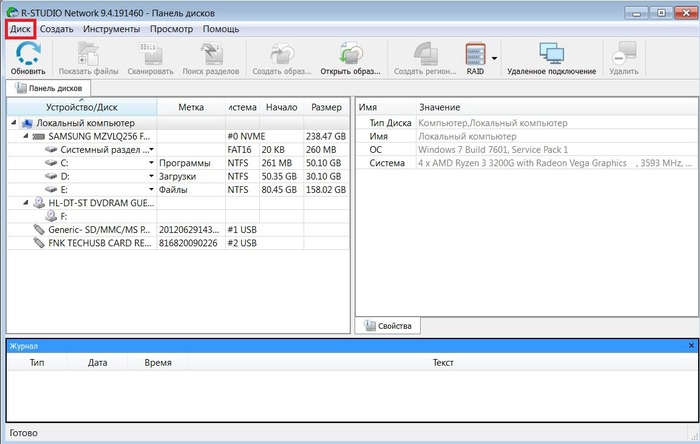The width and height of the screenshot is (700, 444).
Task: Collapse the SAMSUNG MZVLQ256 drive node
Action: click(25, 136)
